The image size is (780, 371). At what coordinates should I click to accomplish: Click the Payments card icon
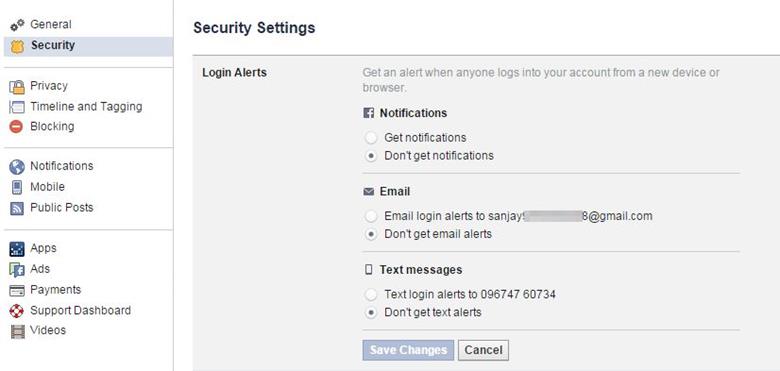[17, 290]
